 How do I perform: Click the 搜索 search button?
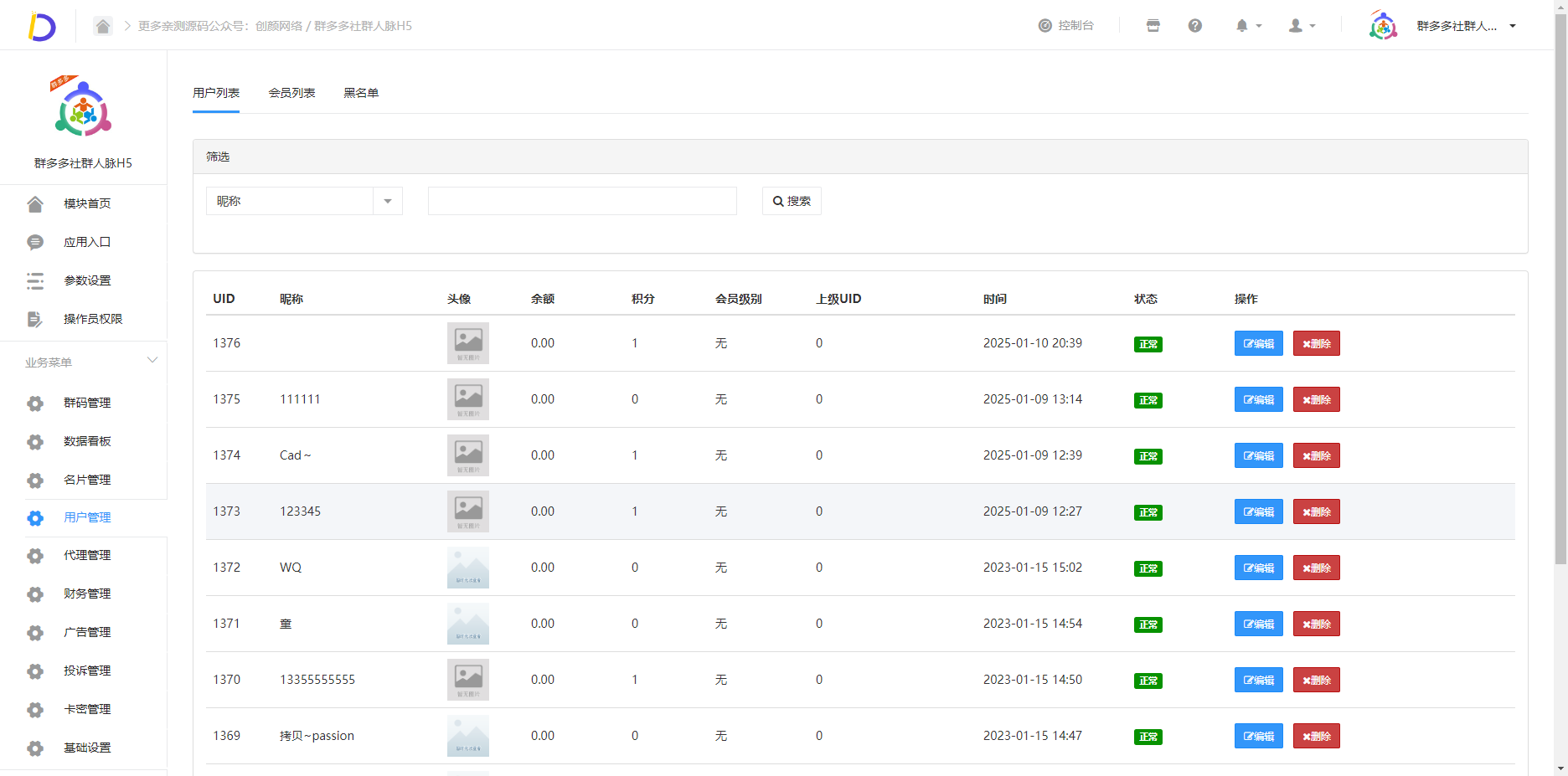(792, 201)
